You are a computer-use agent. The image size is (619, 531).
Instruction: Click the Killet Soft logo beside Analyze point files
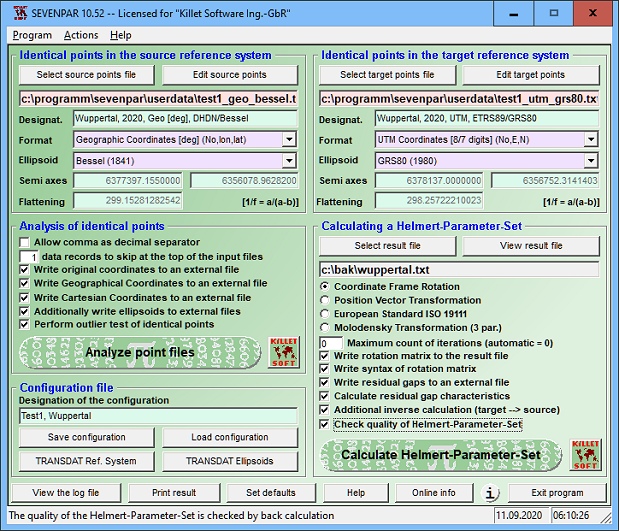(x=283, y=352)
